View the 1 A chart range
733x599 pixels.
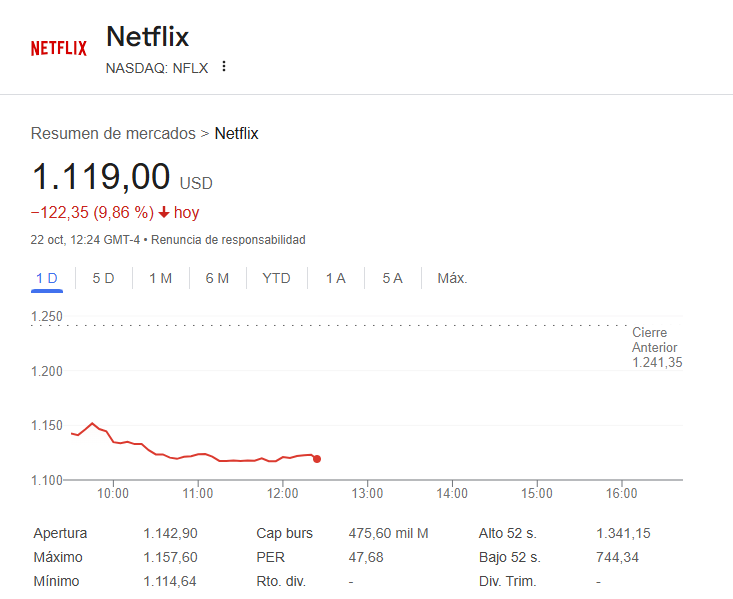pos(335,278)
